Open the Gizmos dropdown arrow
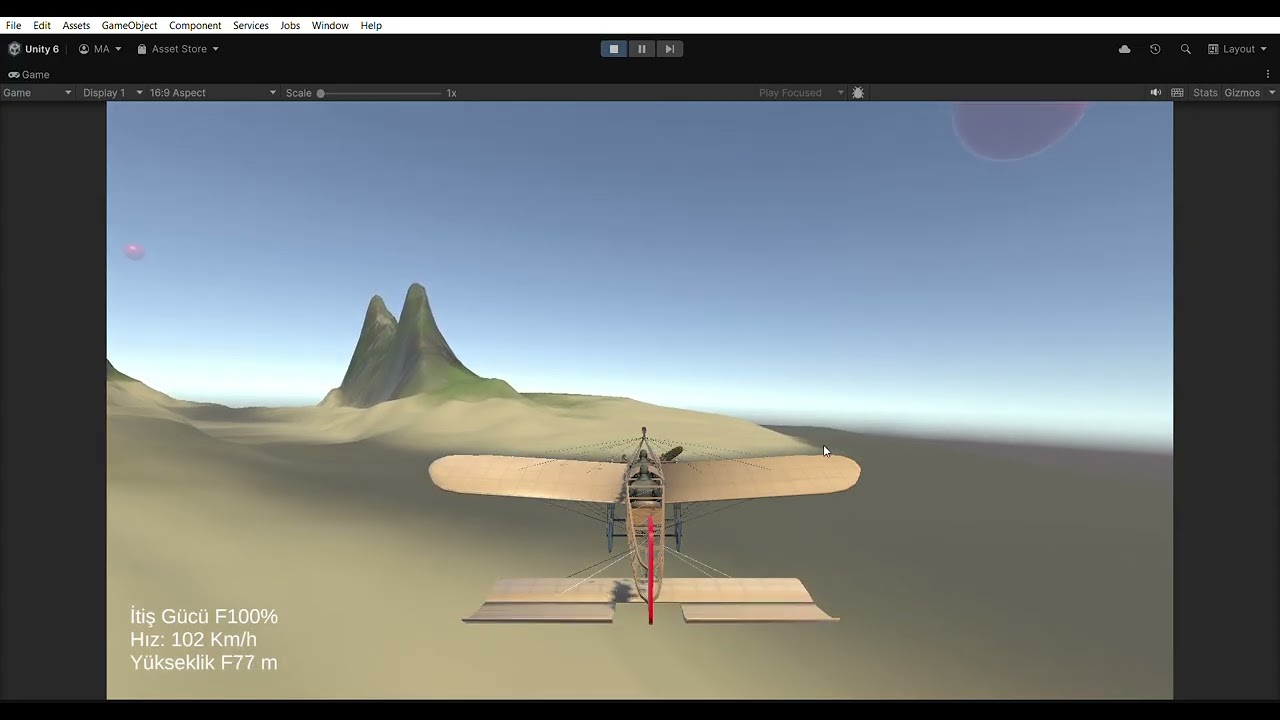 [1272, 93]
